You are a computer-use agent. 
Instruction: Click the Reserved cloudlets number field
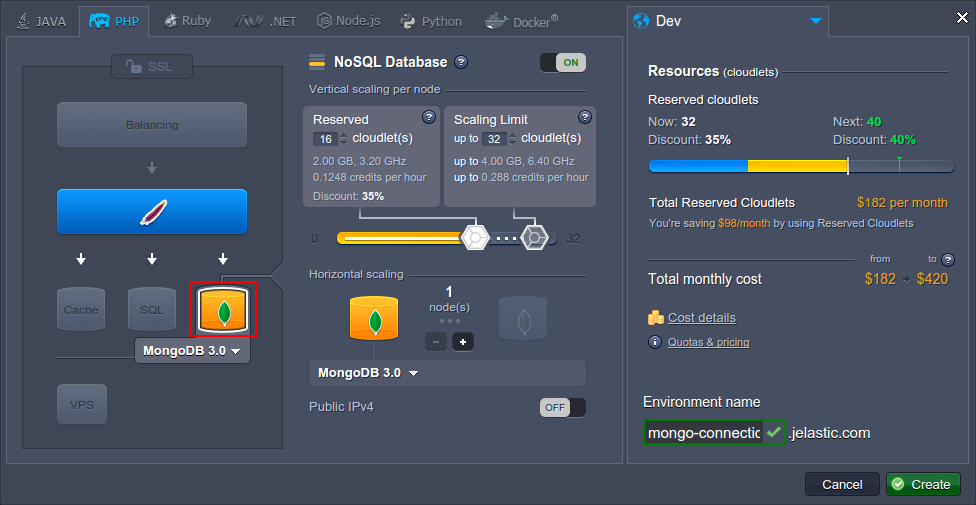(326, 139)
